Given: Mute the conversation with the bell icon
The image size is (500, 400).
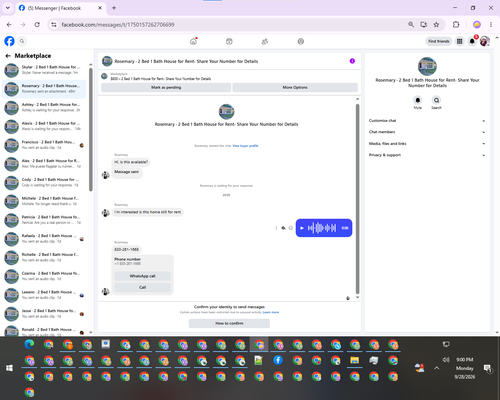Looking at the screenshot, I should click(x=418, y=100).
